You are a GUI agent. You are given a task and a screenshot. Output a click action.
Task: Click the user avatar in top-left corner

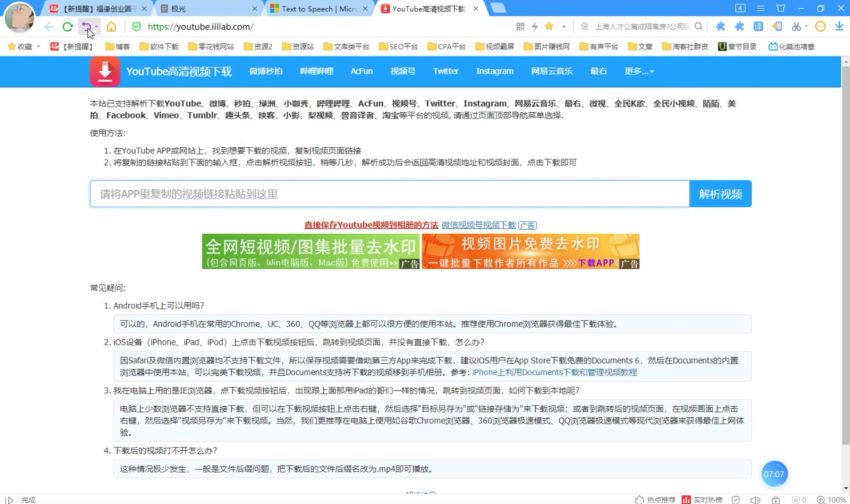click(19, 17)
